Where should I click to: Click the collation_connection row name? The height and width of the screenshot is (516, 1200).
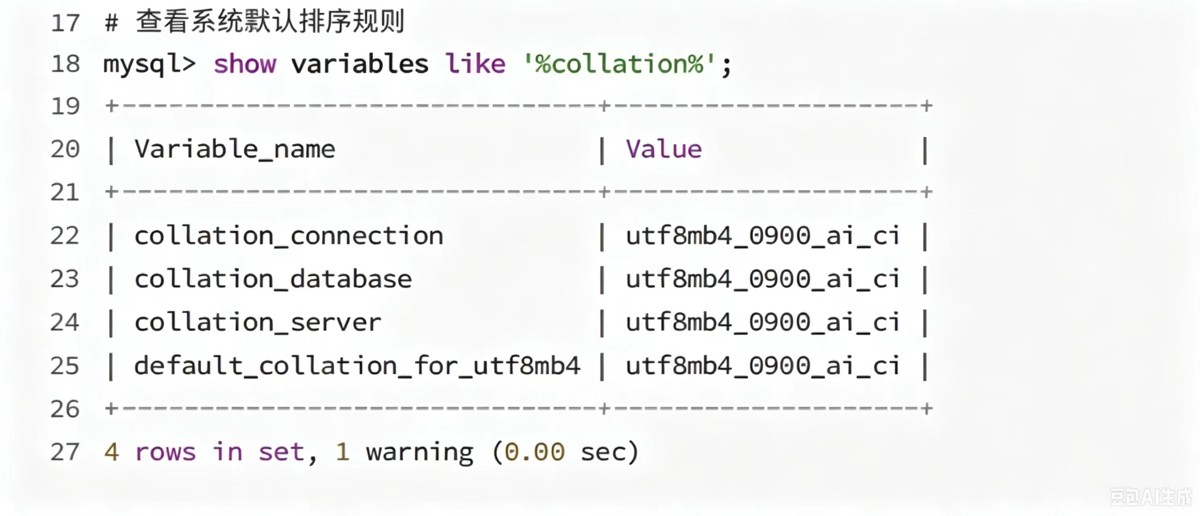pyautogui.click(x=289, y=236)
